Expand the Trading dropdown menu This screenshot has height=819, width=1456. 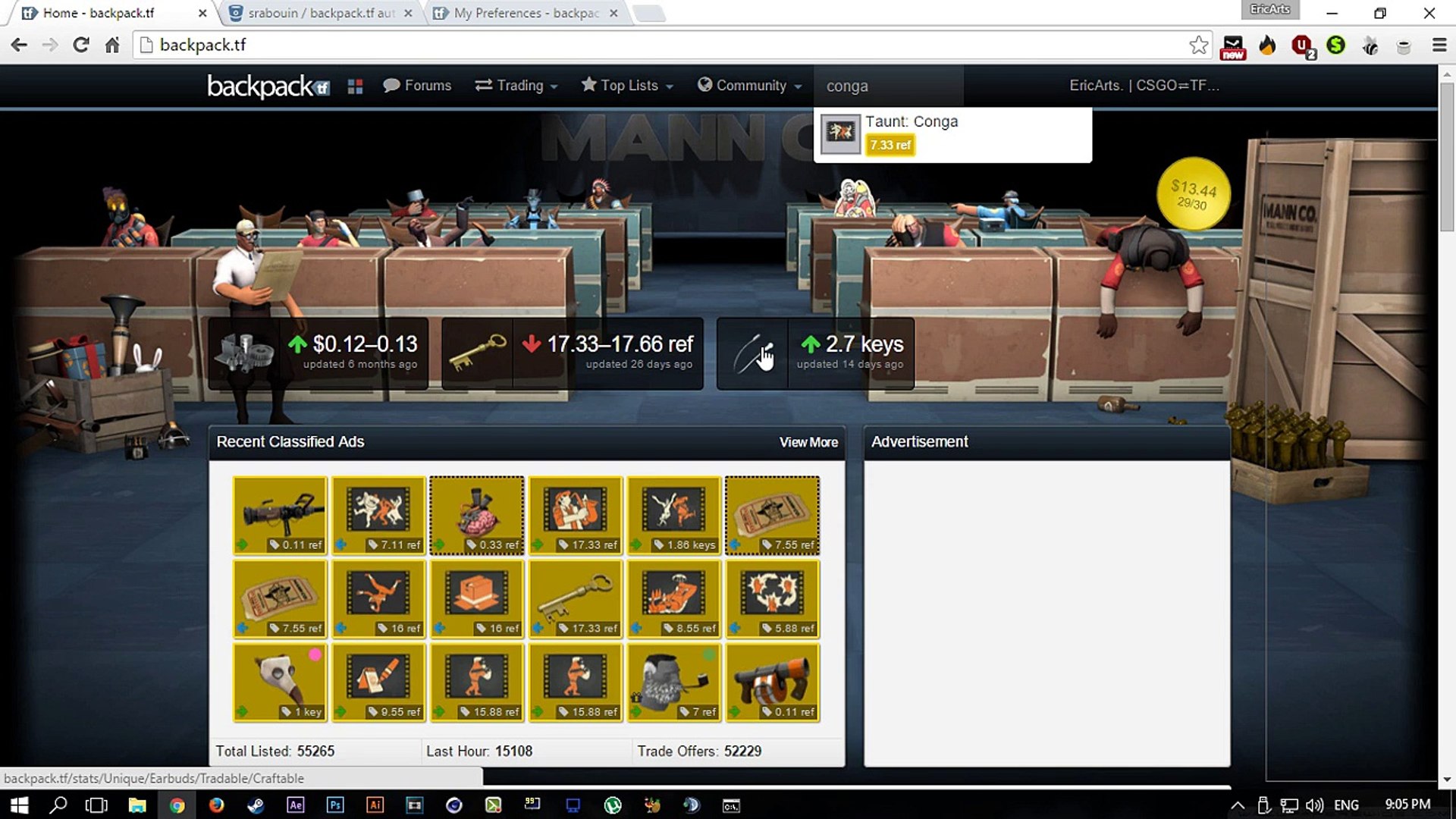click(516, 86)
